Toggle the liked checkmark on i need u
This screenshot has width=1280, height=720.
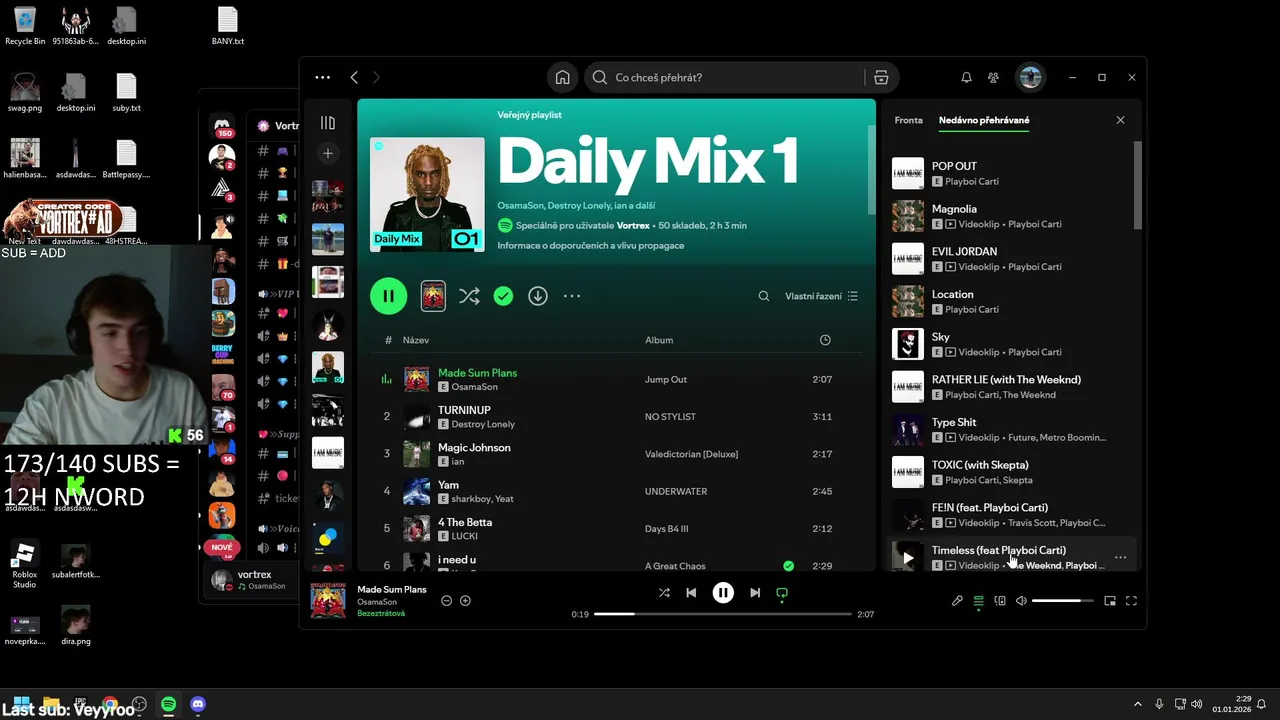(789, 566)
